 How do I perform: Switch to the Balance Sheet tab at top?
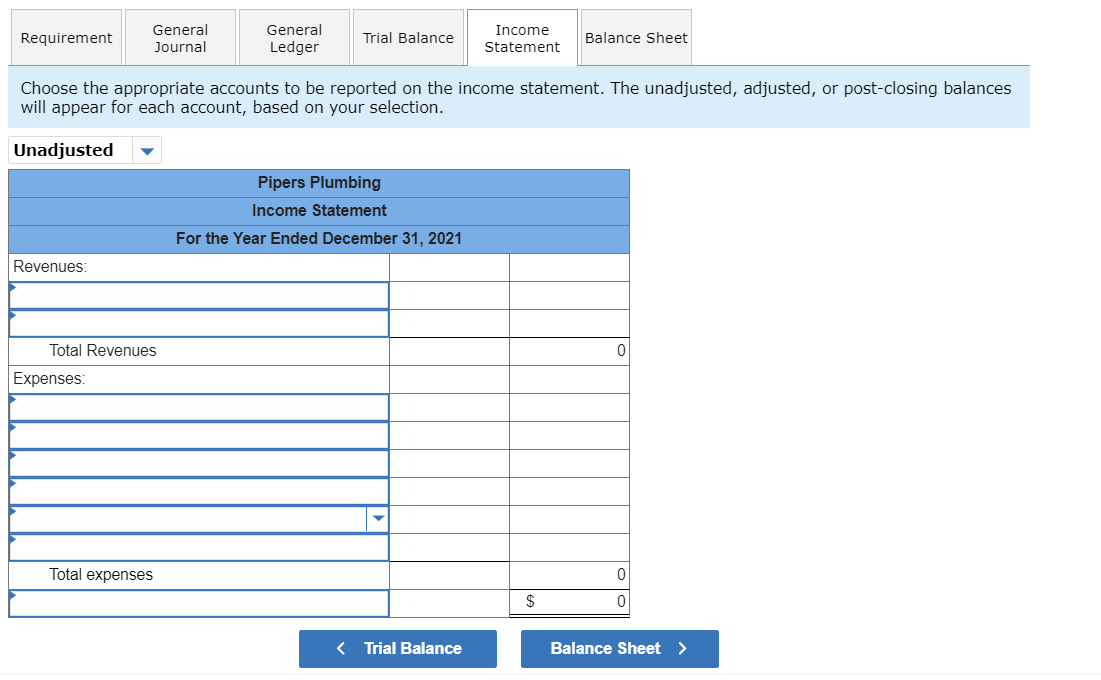click(636, 37)
